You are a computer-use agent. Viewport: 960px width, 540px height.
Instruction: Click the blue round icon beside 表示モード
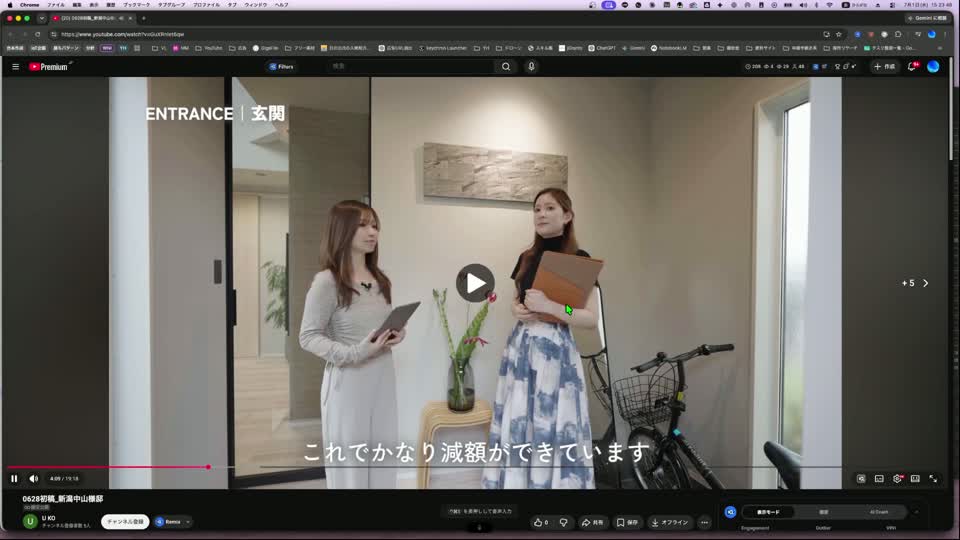coord(730,512)
